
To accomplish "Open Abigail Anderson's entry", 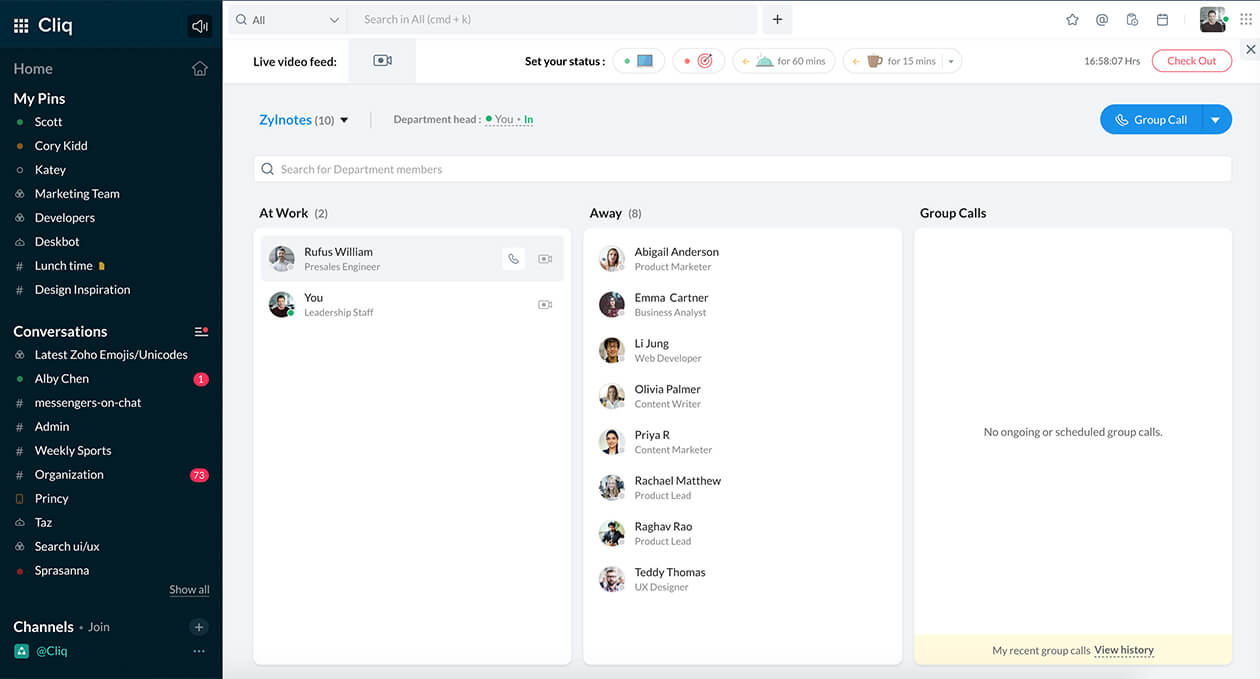I will [742, 259].
